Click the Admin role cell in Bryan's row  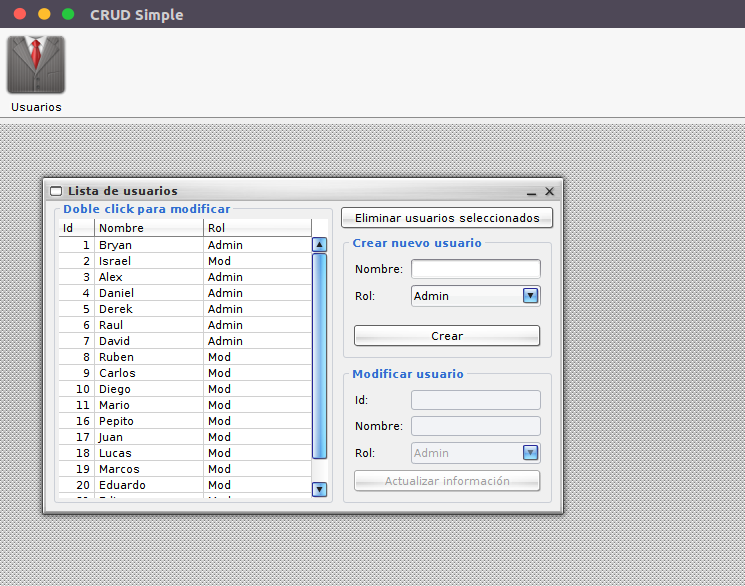point(258,245)
